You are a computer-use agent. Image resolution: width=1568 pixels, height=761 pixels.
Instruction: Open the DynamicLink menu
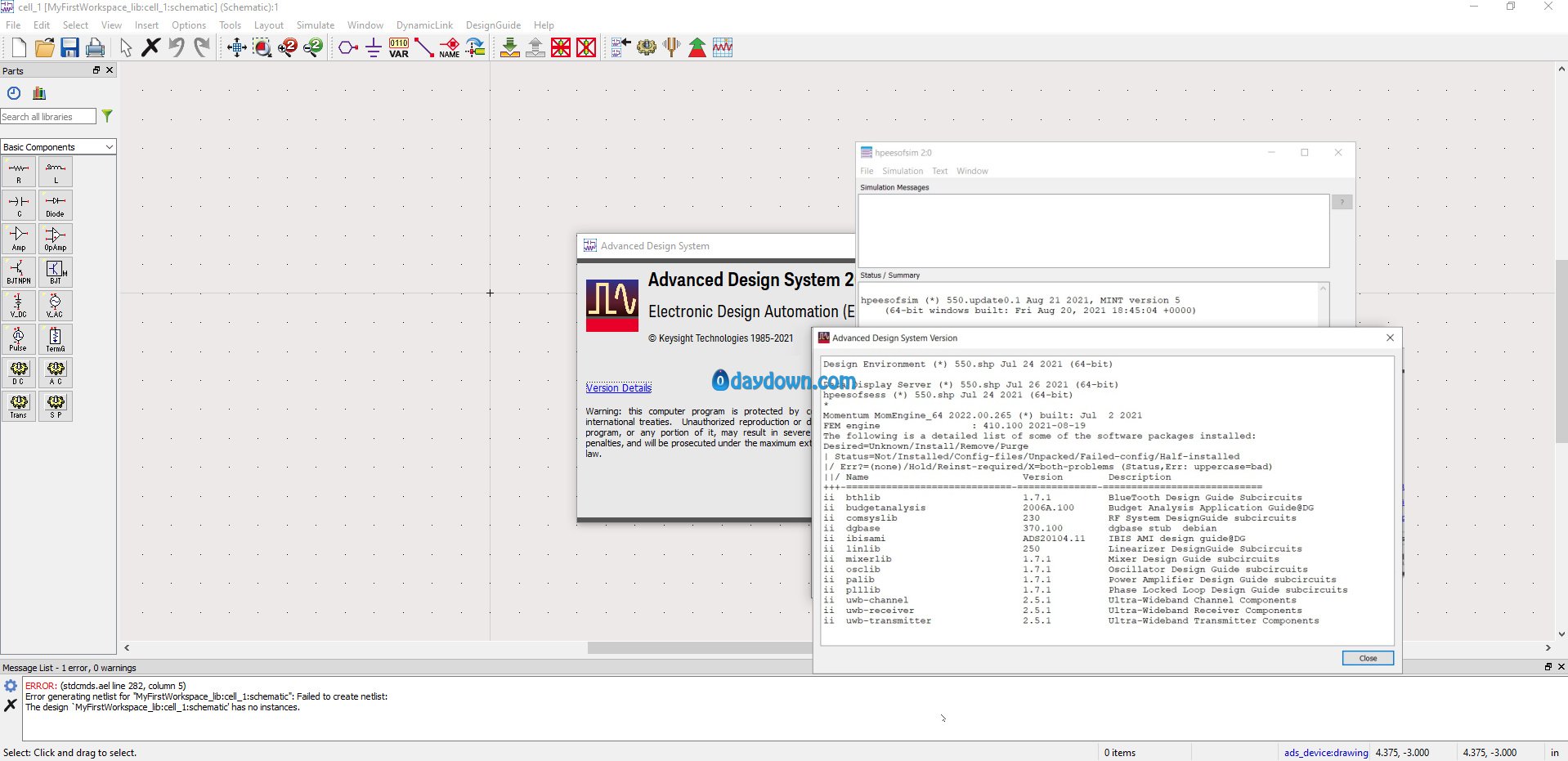[424, 25]
